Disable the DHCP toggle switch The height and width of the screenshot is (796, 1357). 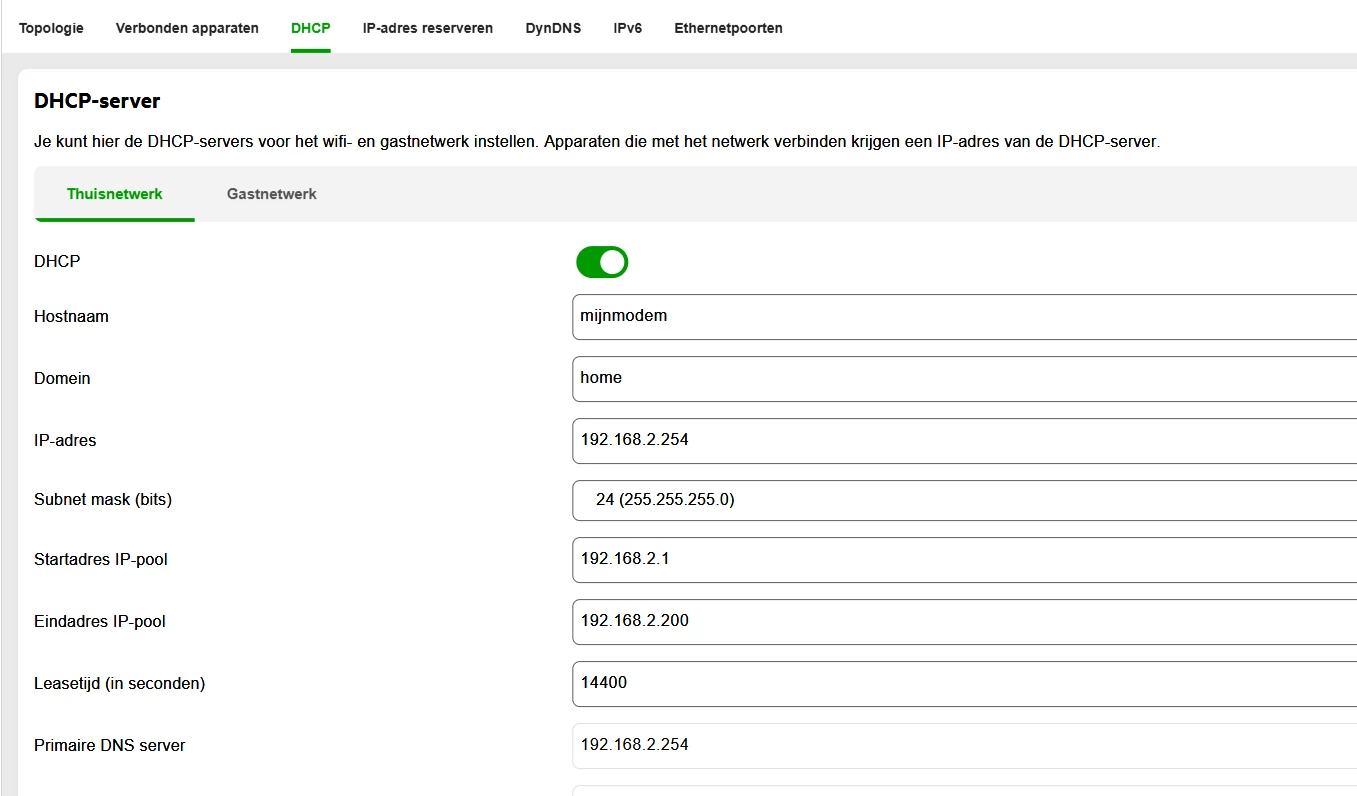pyautogui.click(x=602, y=262)
